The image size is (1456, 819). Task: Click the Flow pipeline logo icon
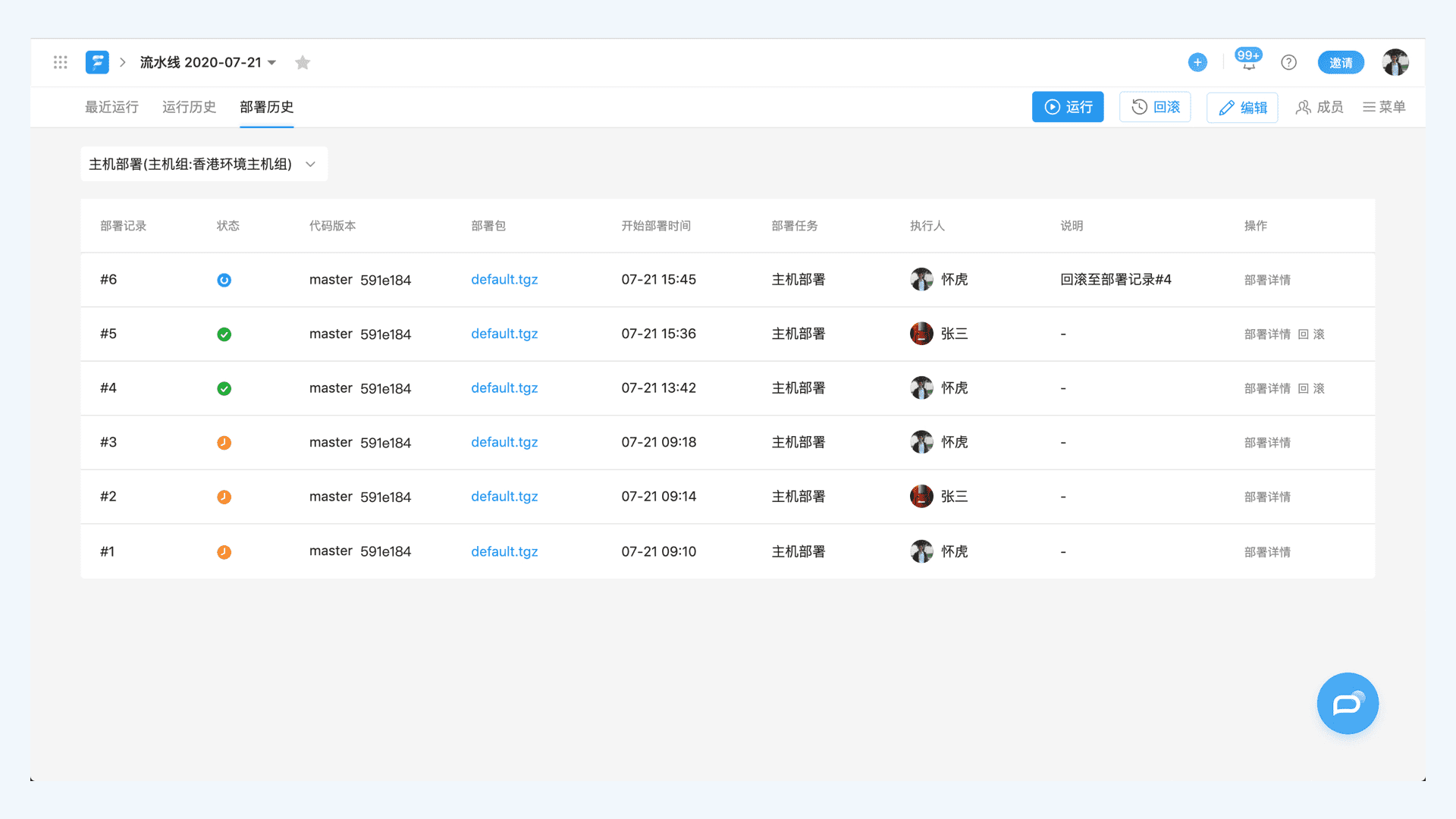[x=97, y=62]
